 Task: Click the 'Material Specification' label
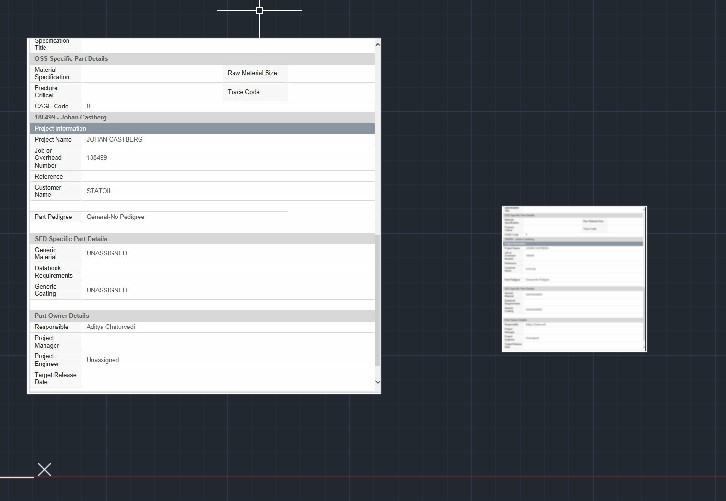coord(52,73)
